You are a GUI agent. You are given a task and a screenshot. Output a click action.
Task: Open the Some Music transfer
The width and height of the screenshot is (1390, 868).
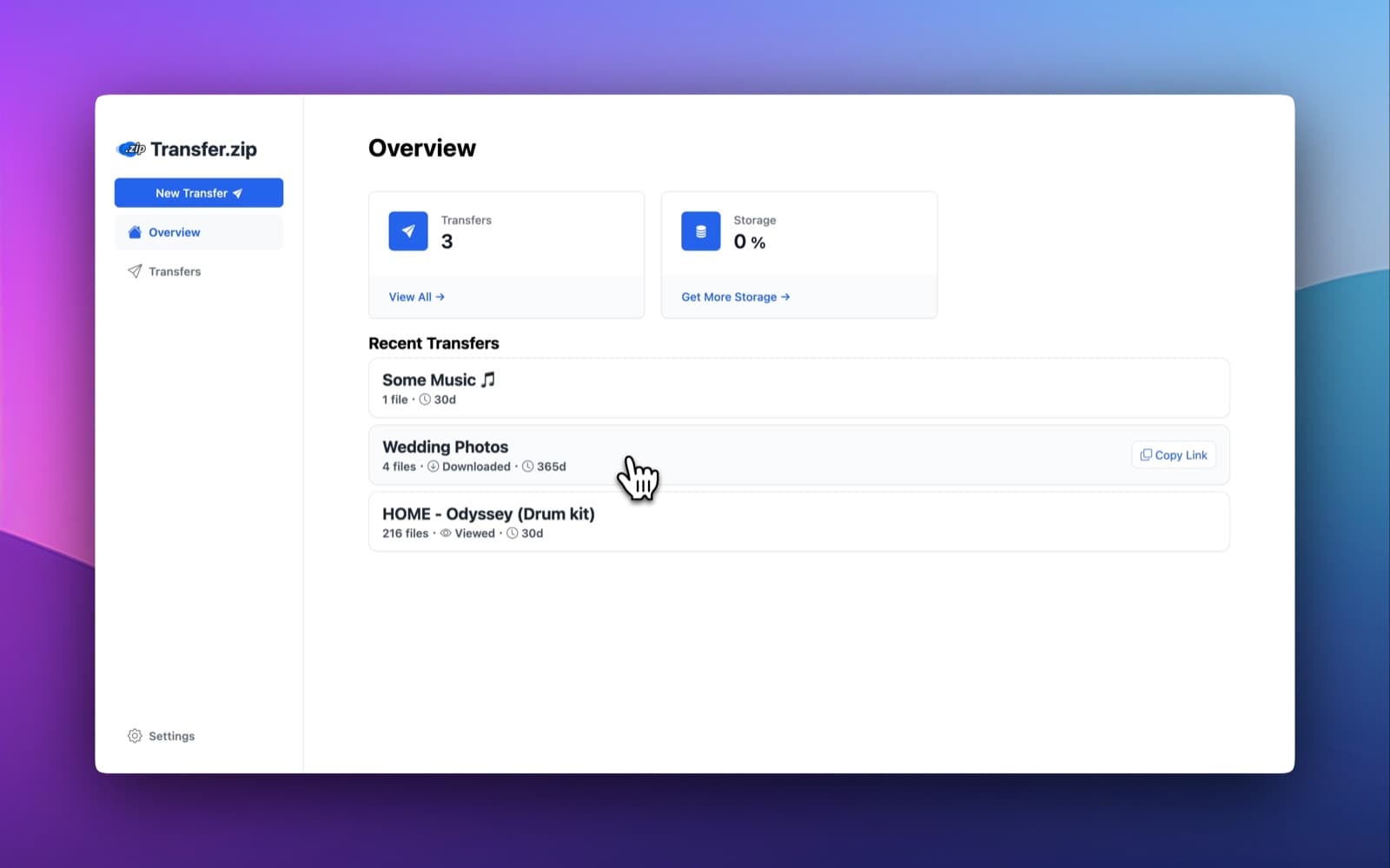[x=799, y=388]
